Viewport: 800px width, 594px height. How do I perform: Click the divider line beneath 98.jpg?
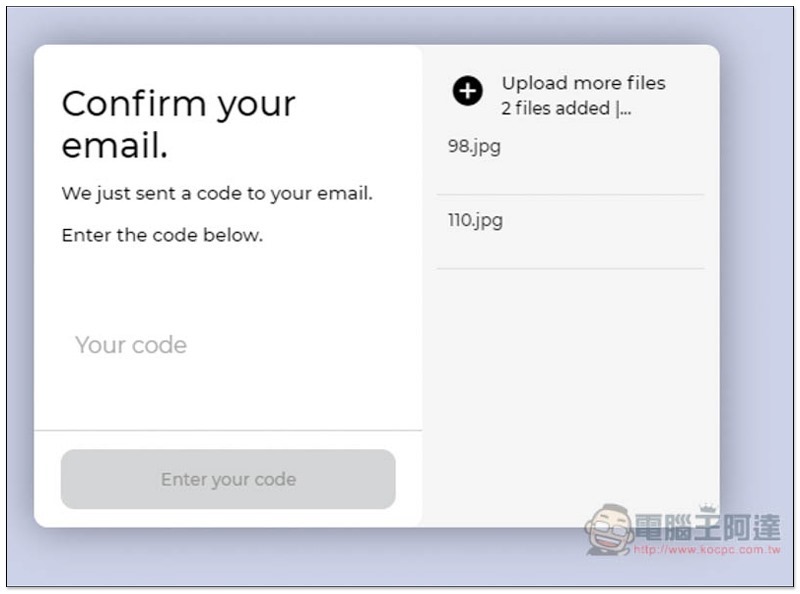[570, 194]
